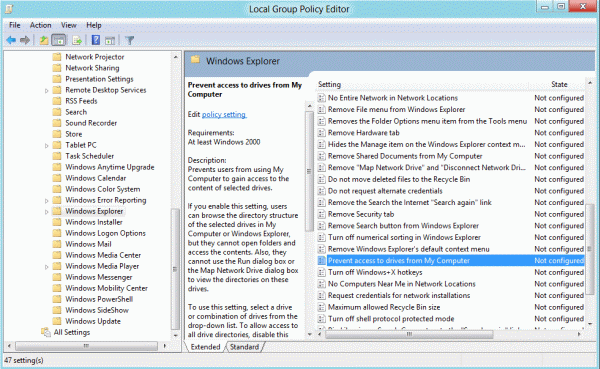Viewport: 600px width, 369px height.
Task: Click the description pane scroll-down arrow
Action: point(309,334)
